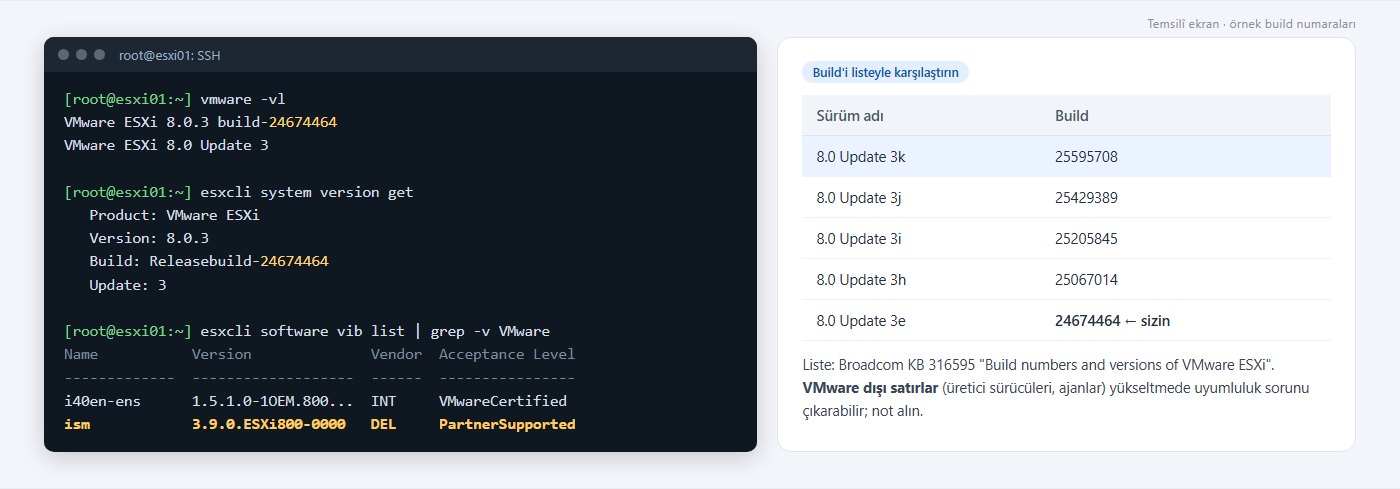Click the third terminal window control dot

(x=99, y=55)
